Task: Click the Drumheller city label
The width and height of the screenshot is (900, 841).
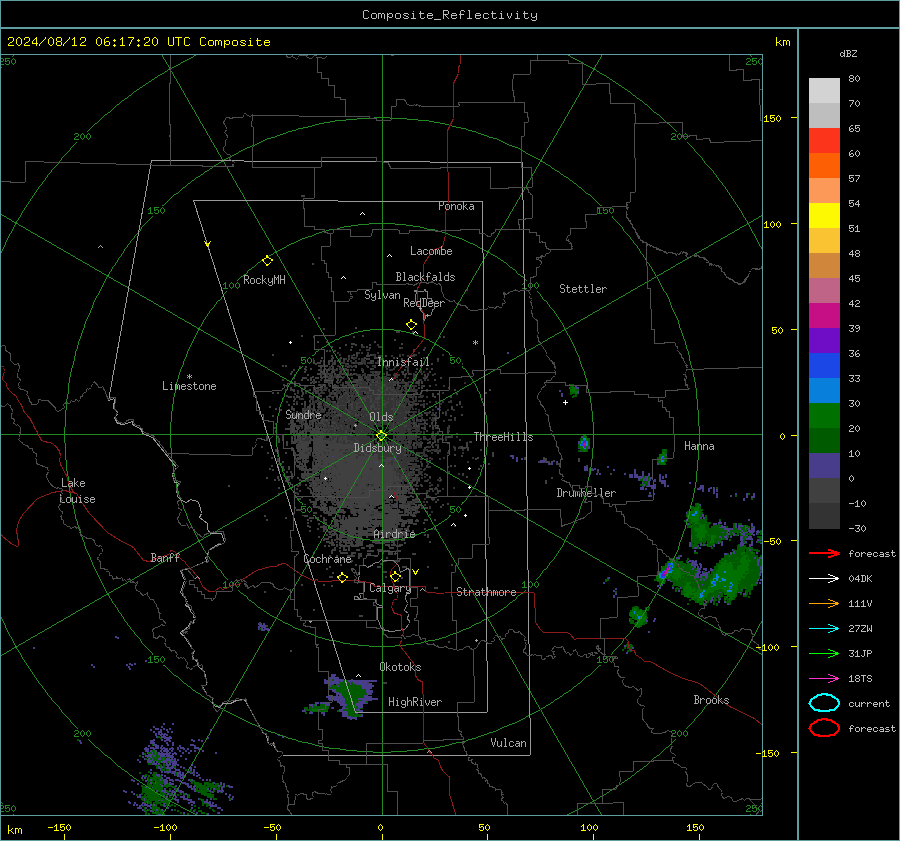Action: [x=586, y=493]
